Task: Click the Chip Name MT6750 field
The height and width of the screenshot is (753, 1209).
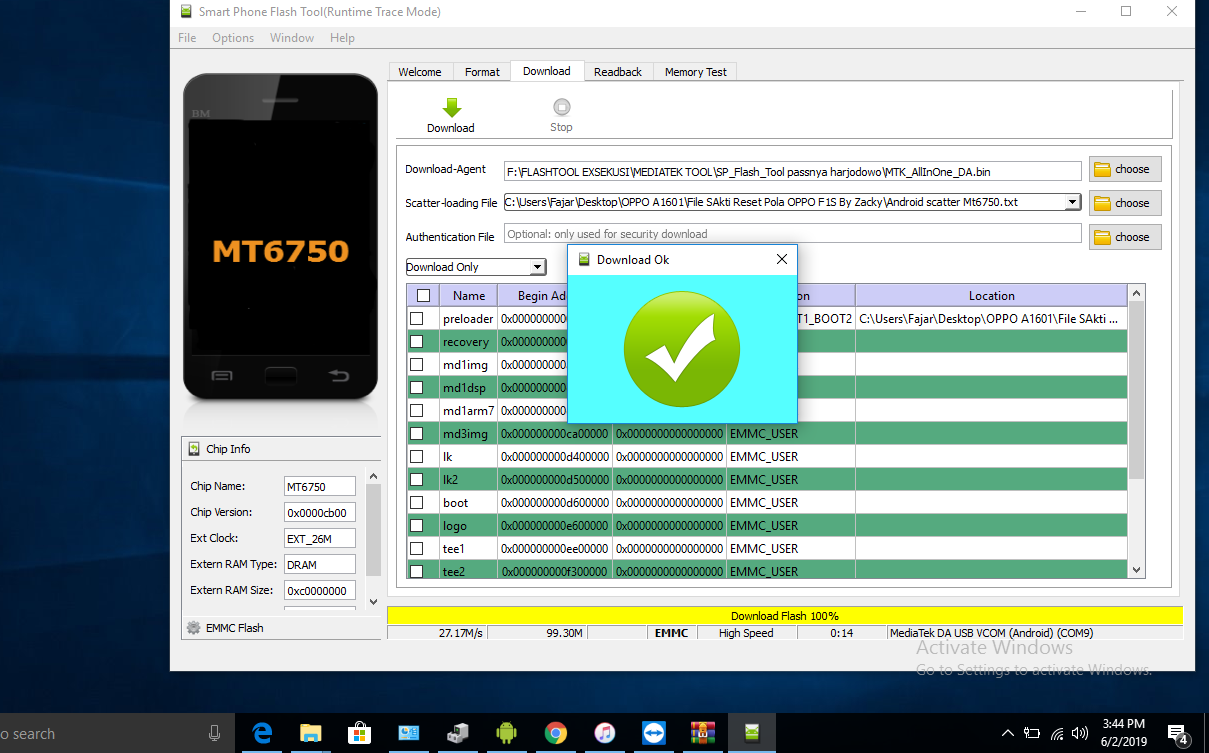Action: tap(320, 486)
